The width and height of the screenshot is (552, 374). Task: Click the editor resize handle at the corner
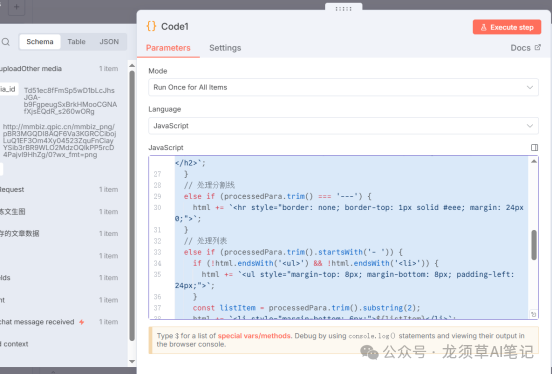(534, 314)
